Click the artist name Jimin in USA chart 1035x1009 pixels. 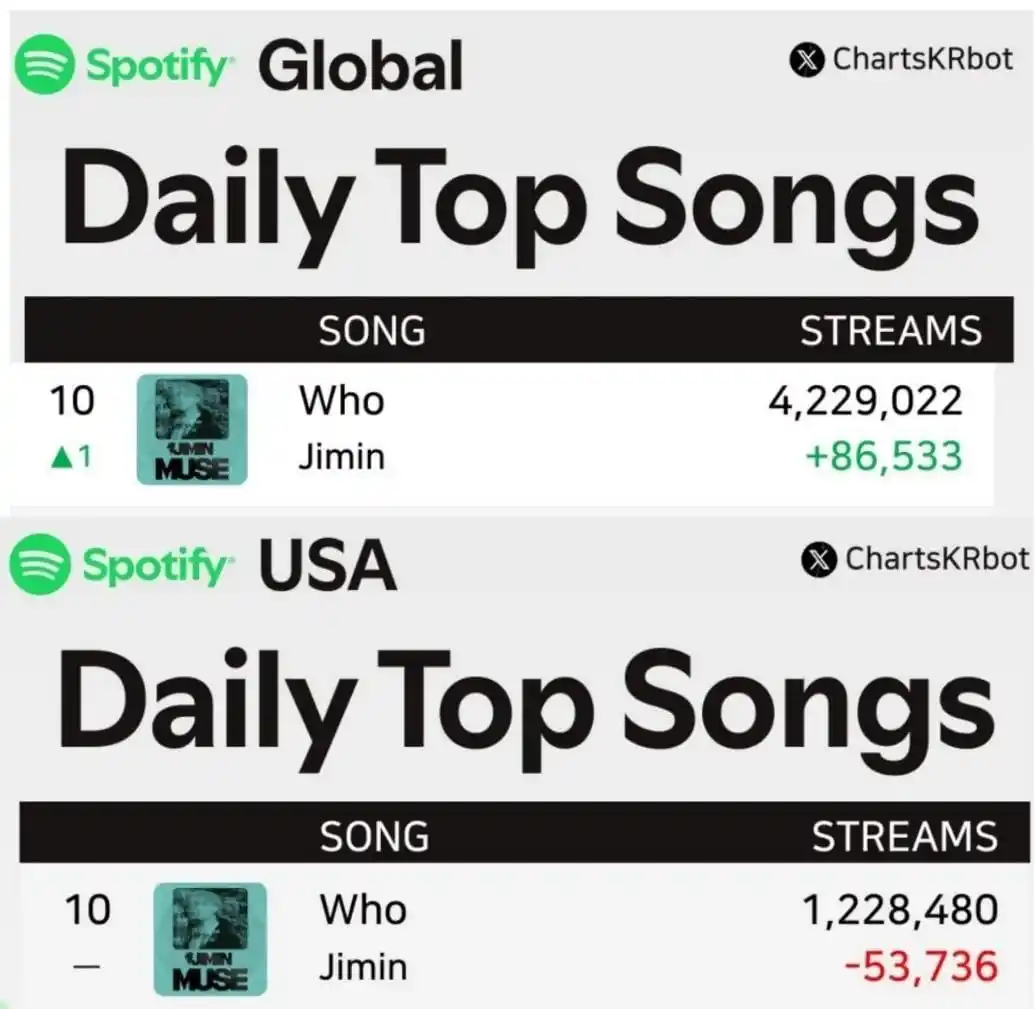point(363,967)
